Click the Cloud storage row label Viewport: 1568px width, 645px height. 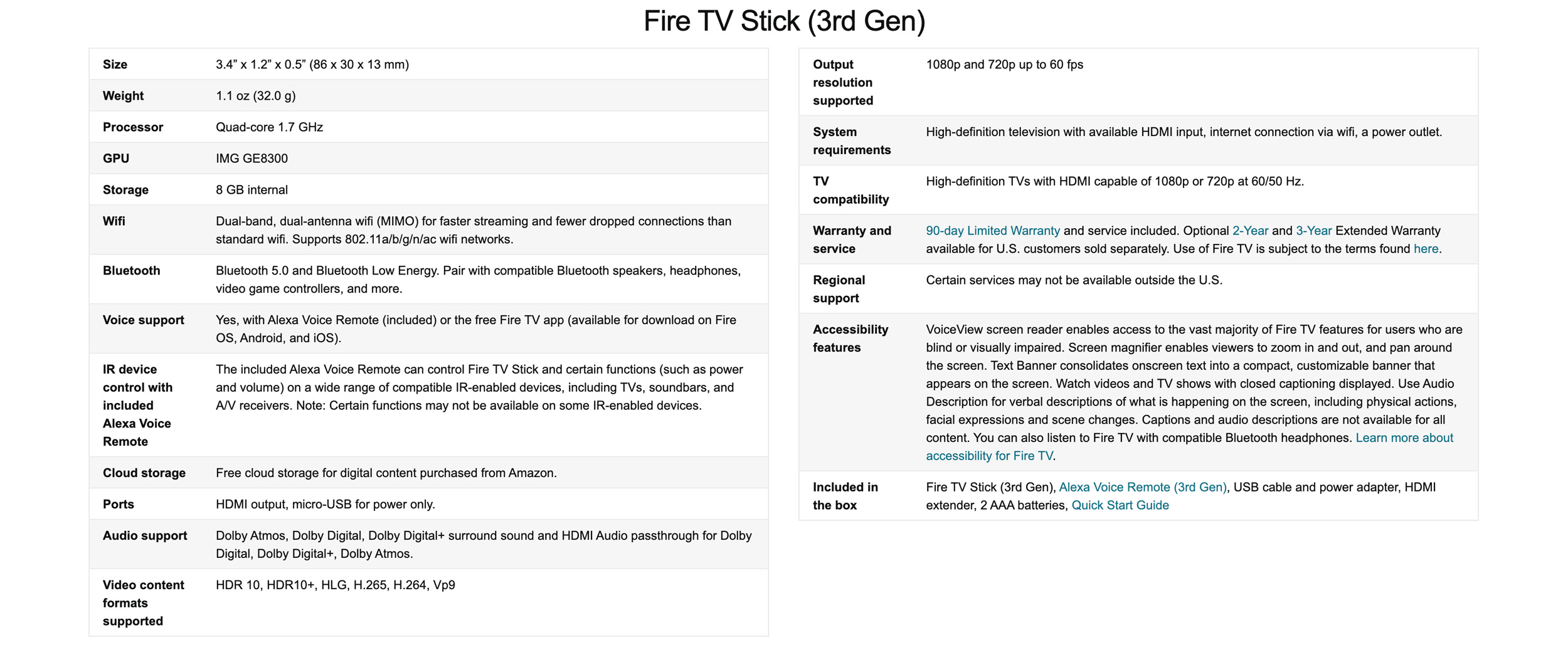[x=144, y=473]
